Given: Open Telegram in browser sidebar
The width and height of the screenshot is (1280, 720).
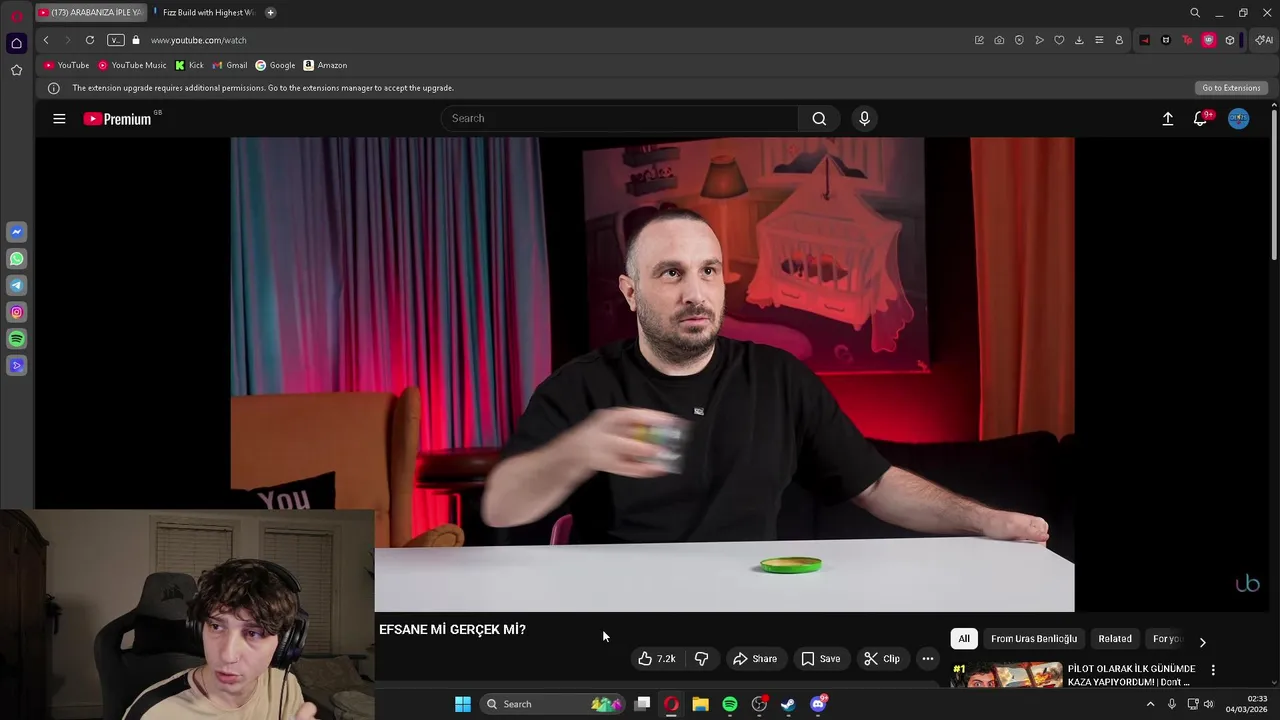Looking at the screenshot, I should tap(16, 286).
